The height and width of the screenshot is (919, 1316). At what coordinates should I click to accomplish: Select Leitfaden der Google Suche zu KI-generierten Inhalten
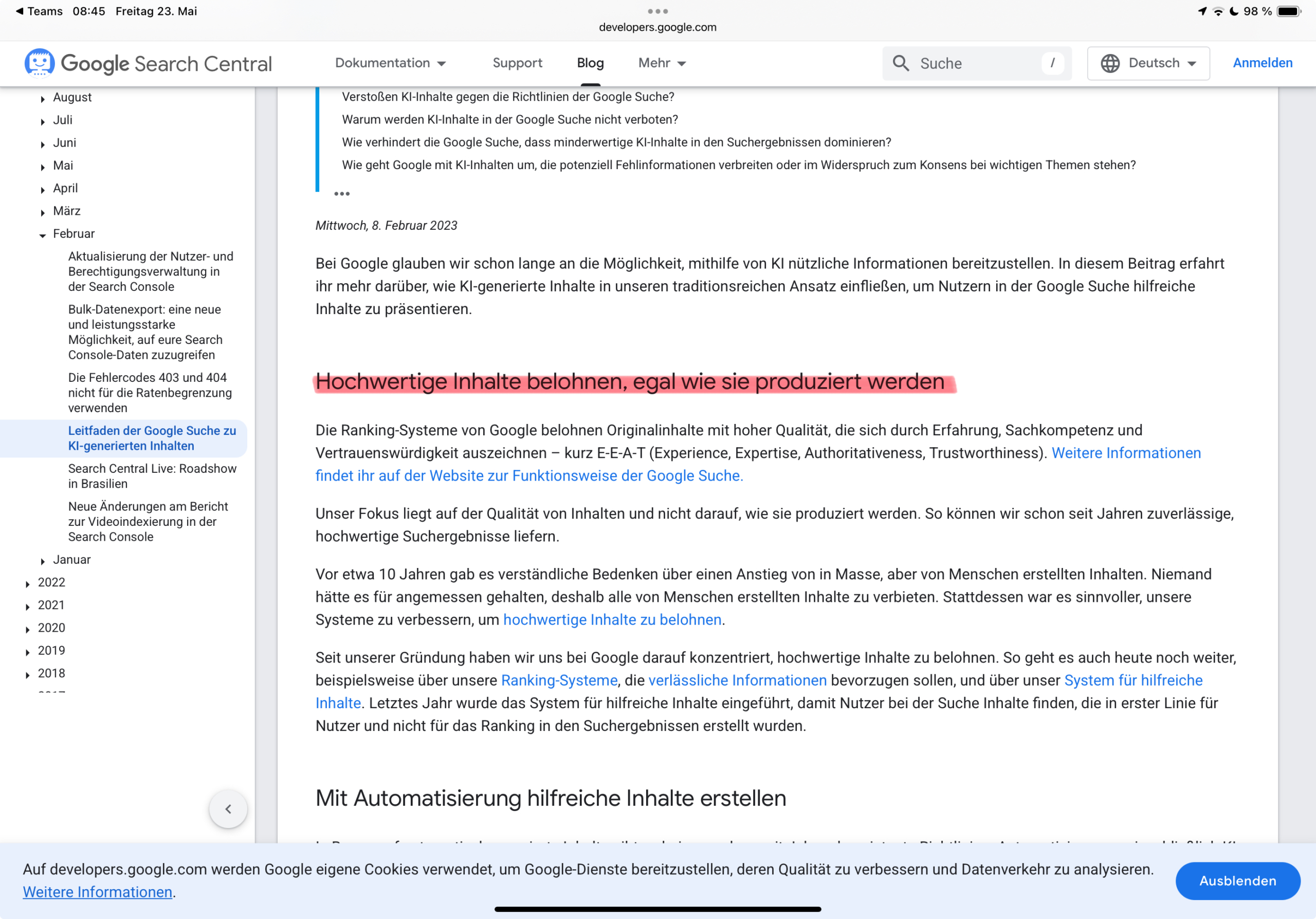point(152,438)
